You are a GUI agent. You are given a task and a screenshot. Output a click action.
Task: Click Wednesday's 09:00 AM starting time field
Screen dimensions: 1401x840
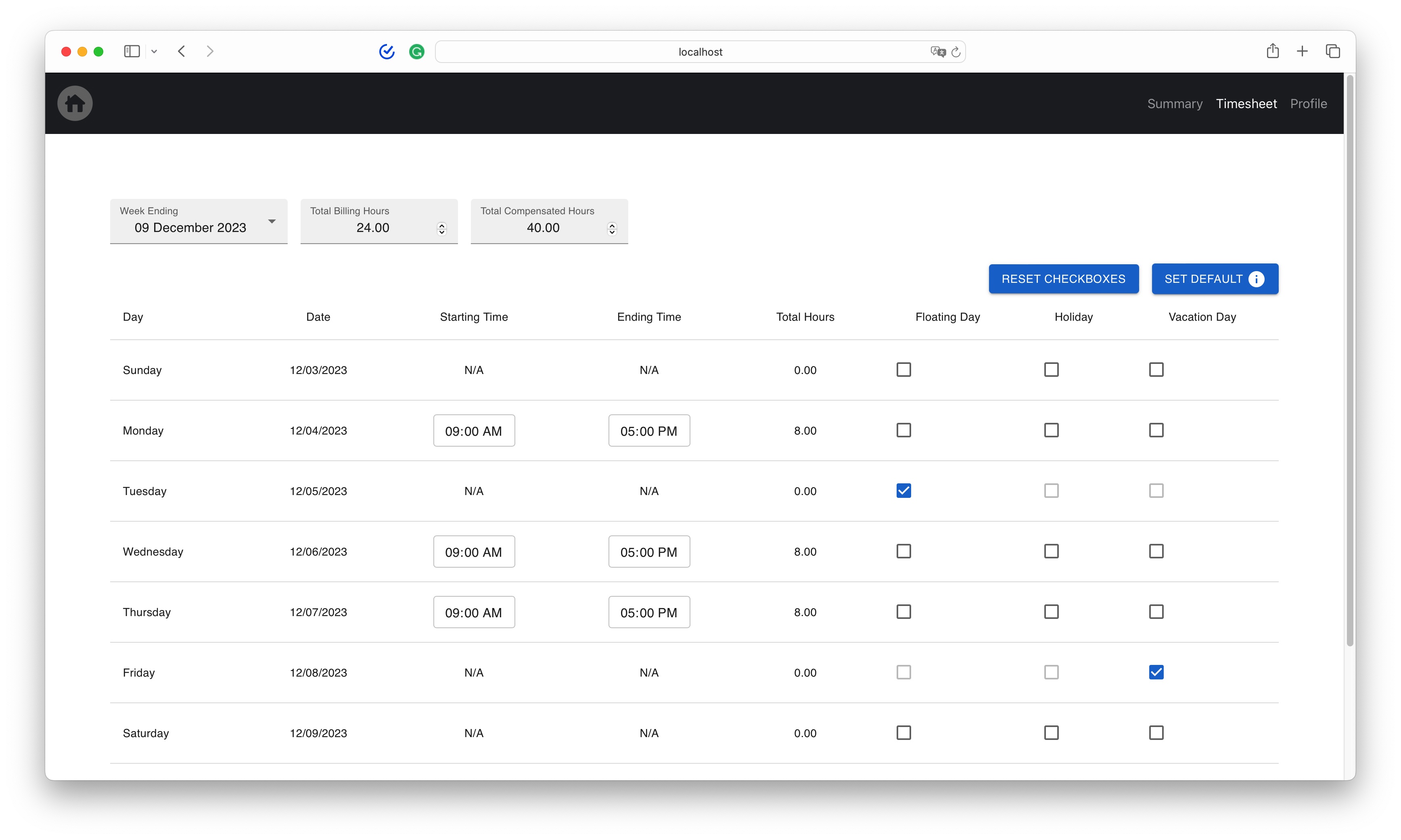click(x=474, y=551)
